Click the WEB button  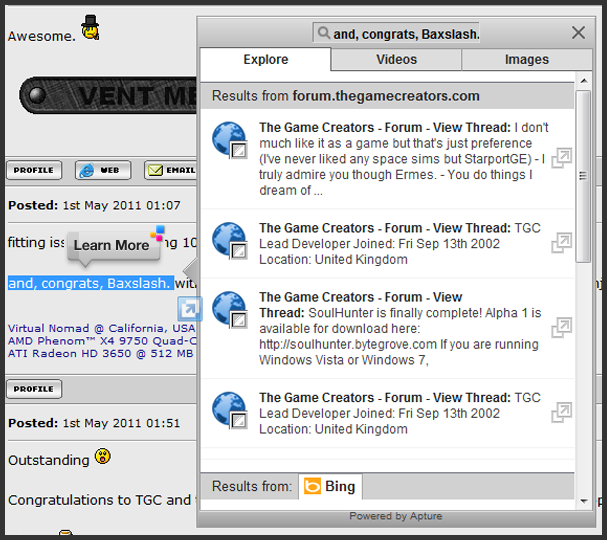tap(103, 170)
